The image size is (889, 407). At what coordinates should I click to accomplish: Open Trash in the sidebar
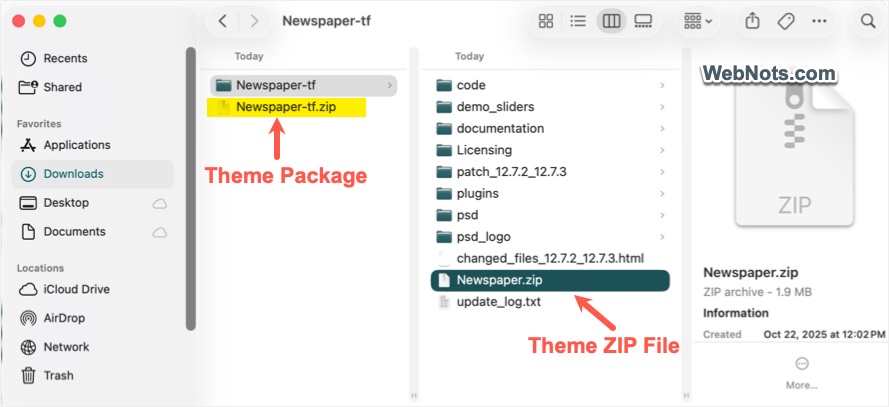(93, 376)
